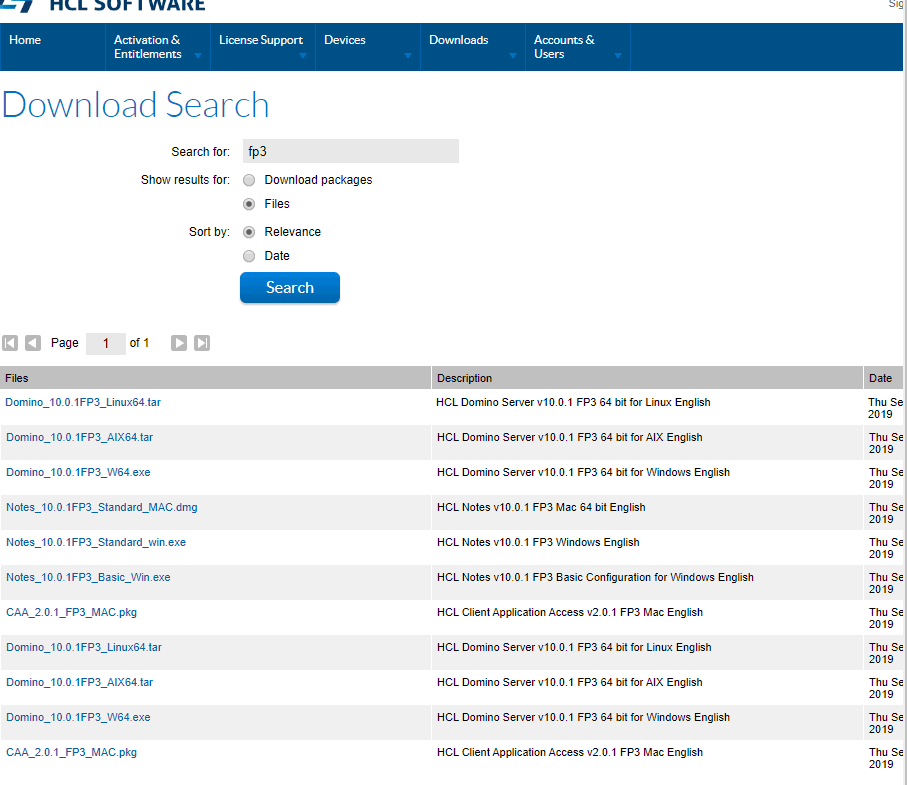The width and height of the screenshot is (907, 785).
Task: Sort results by Date
Action: tap(249, 256)
